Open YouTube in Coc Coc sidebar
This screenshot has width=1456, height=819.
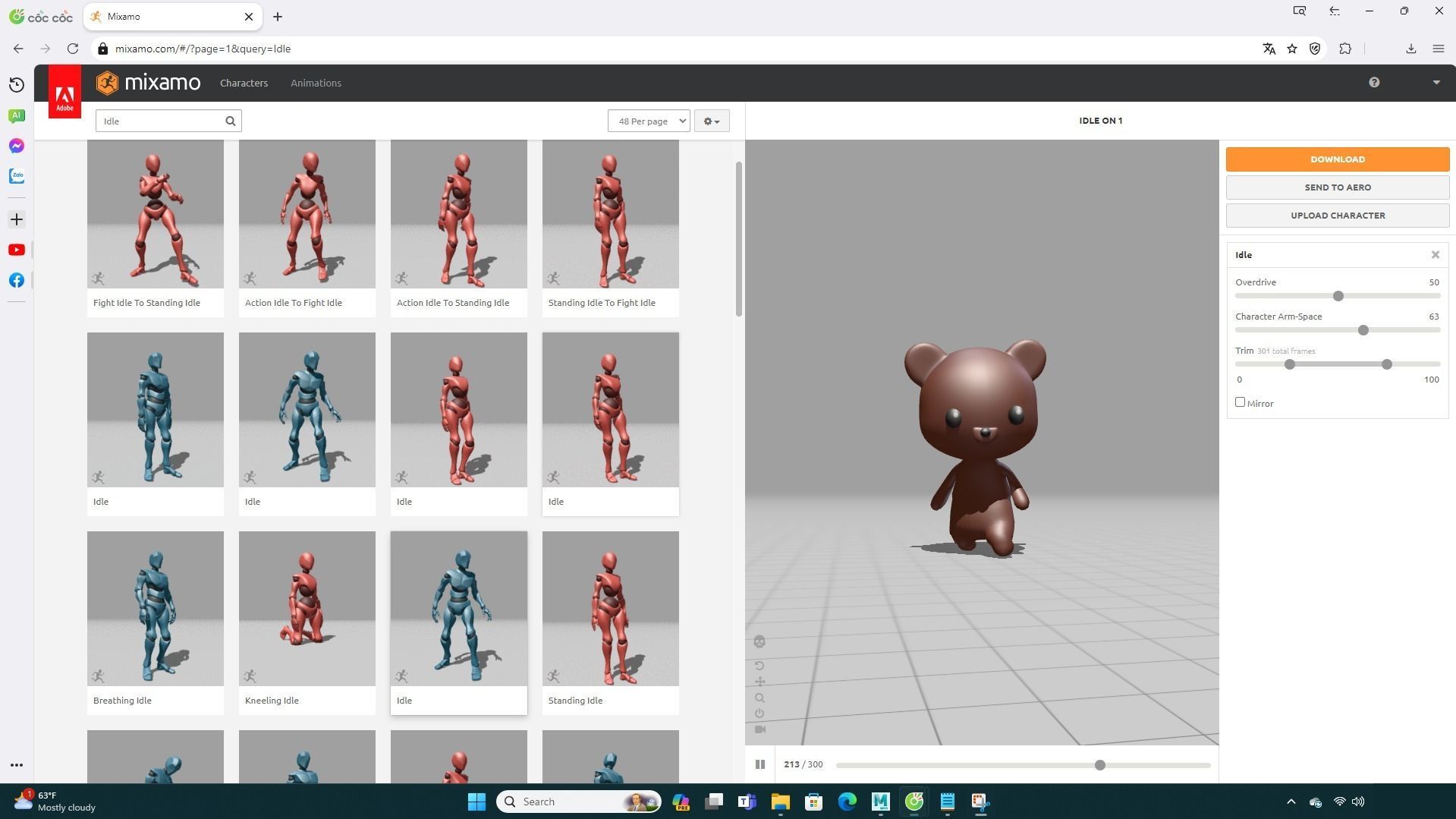pos(17,250)
